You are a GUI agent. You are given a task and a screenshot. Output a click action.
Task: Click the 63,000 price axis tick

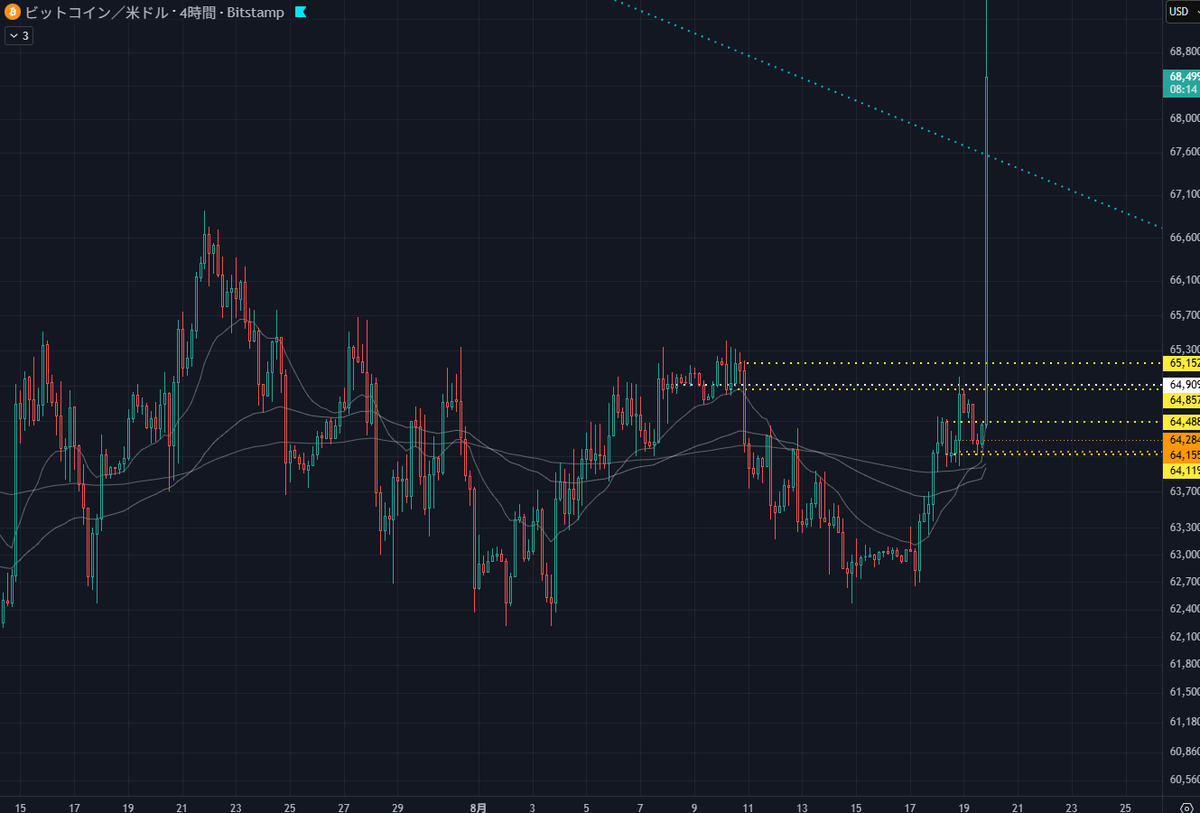1183,554
